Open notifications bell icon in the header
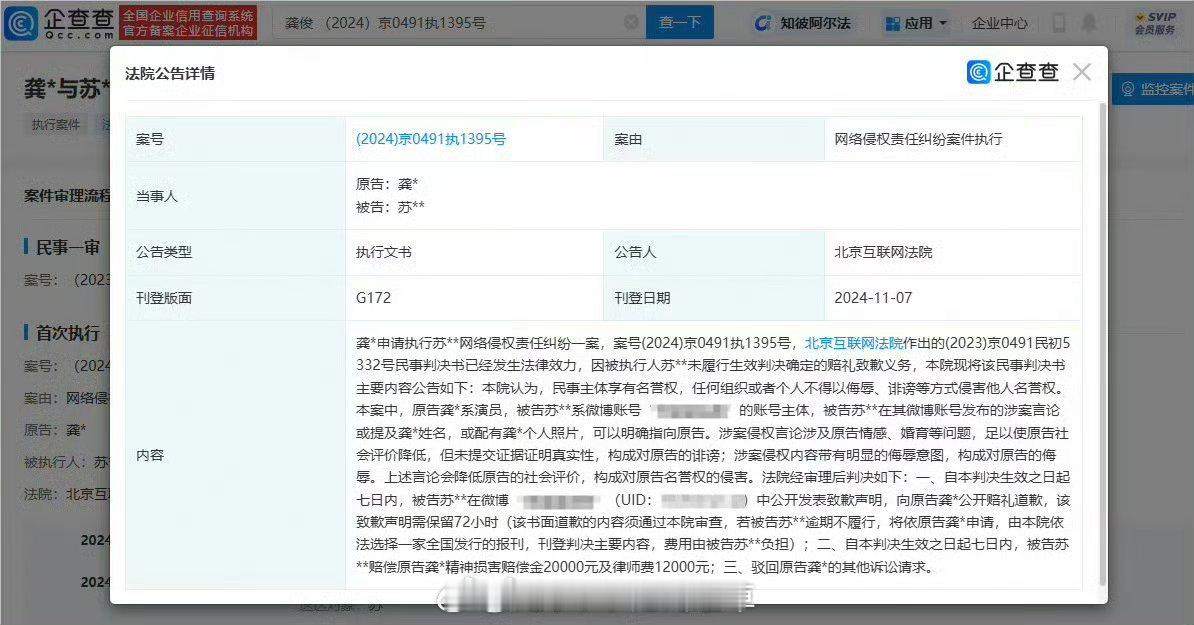Viewport: 1194px width, 625px height. [x=1090, y=23]
